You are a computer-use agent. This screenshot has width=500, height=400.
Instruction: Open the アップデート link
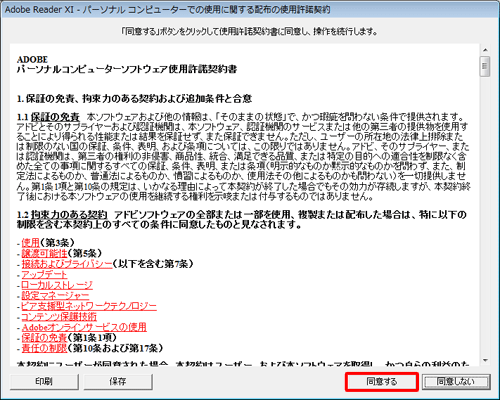coord(44,274)
